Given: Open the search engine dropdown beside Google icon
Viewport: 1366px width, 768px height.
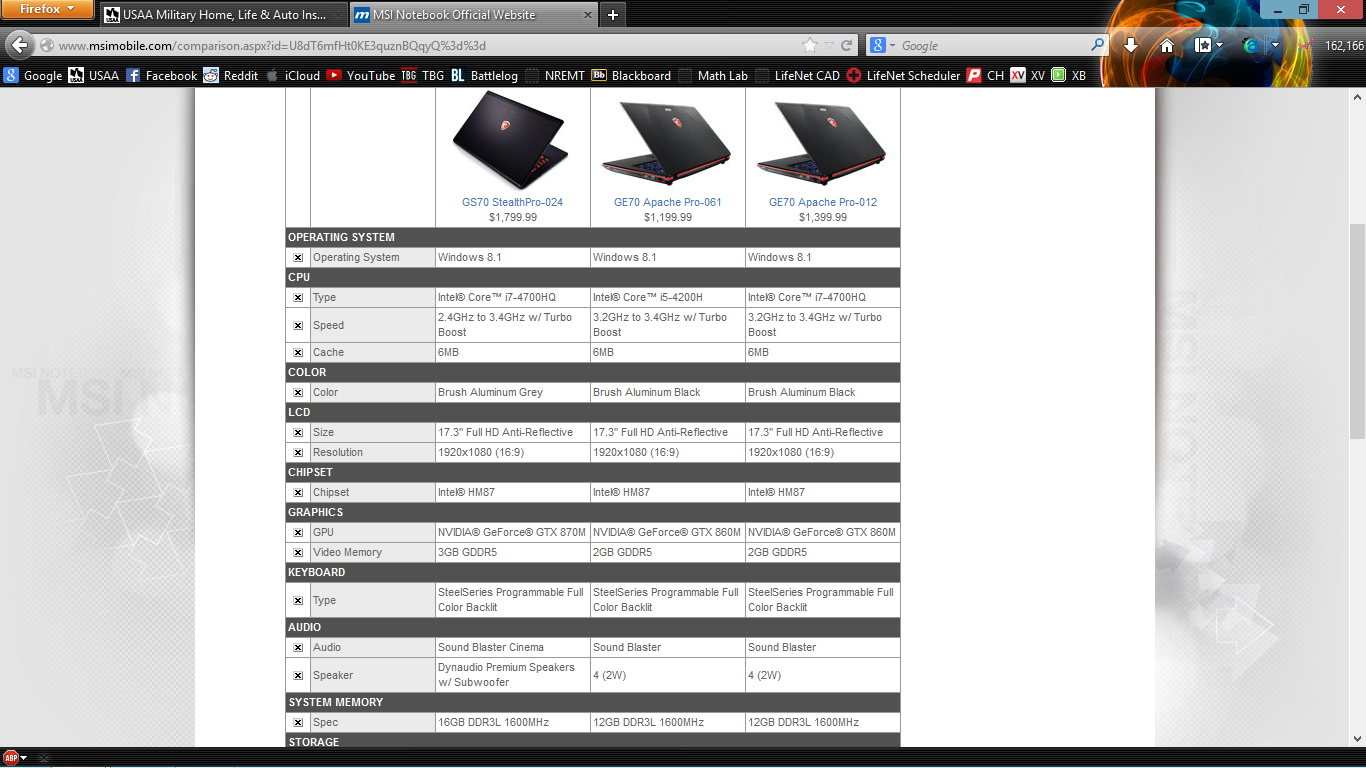Looking at the screenshot, I should 893,45.
